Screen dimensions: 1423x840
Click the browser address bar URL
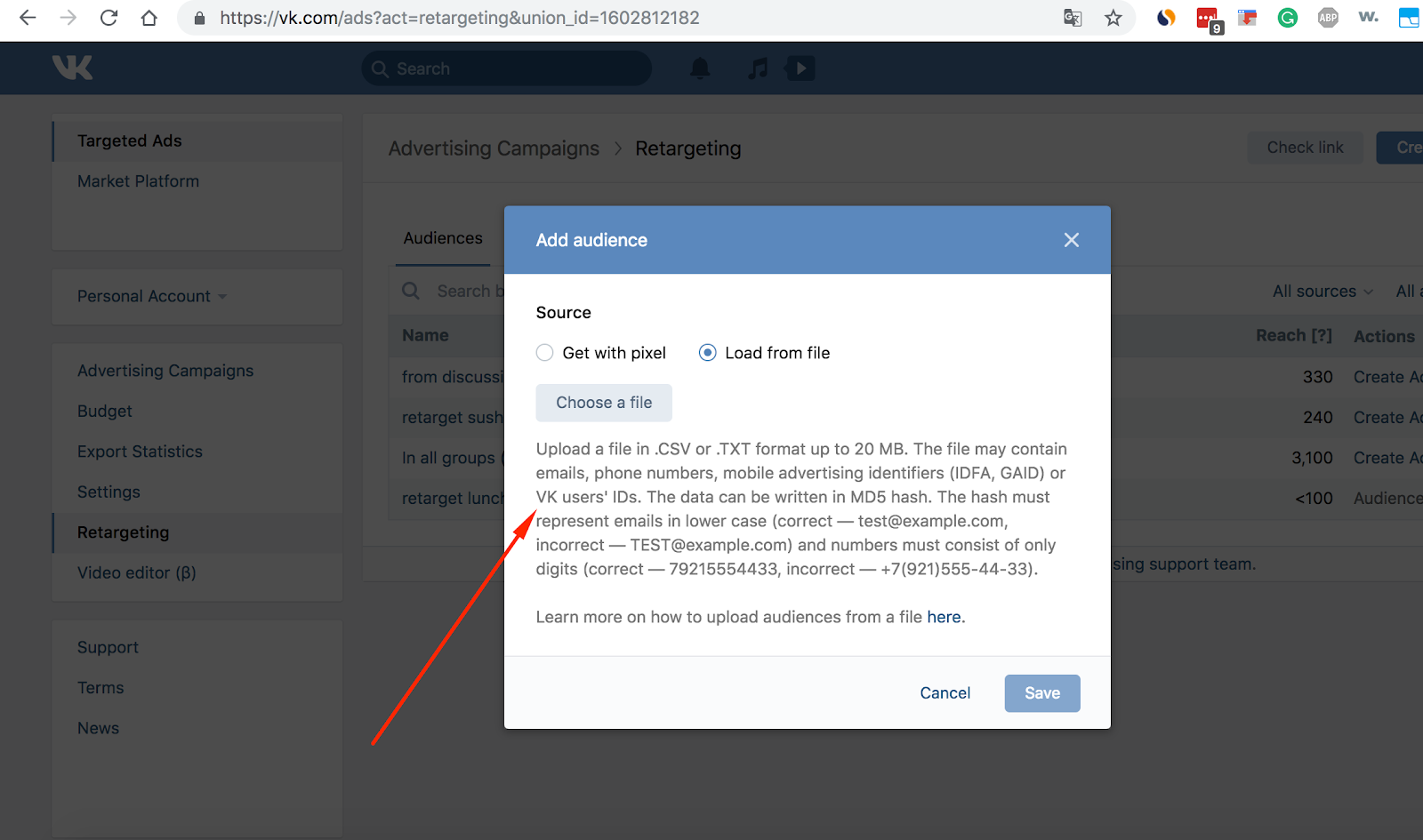click(460, 18)
